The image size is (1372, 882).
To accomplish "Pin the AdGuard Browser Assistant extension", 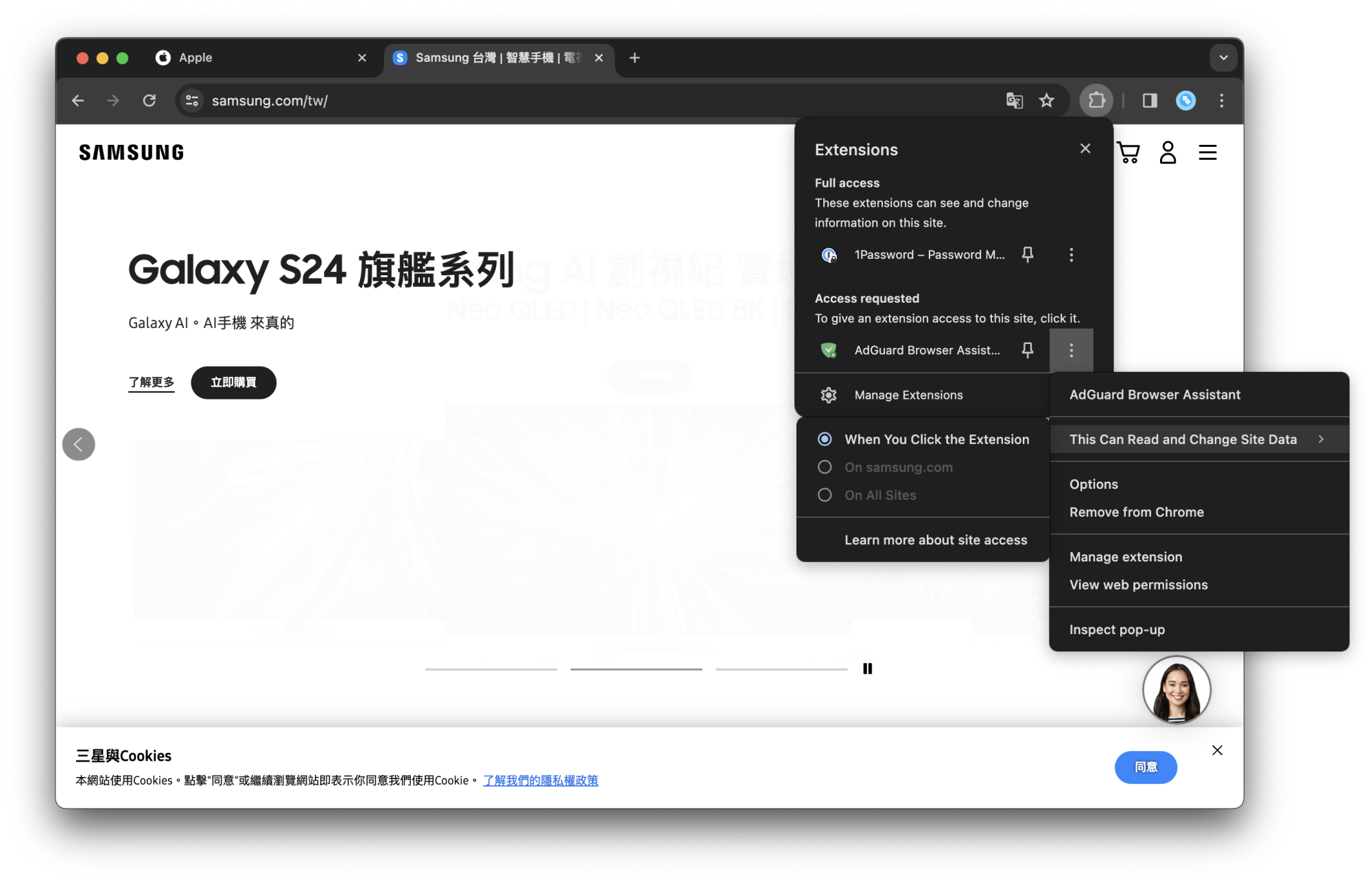I will click(x=1027, y=350).
